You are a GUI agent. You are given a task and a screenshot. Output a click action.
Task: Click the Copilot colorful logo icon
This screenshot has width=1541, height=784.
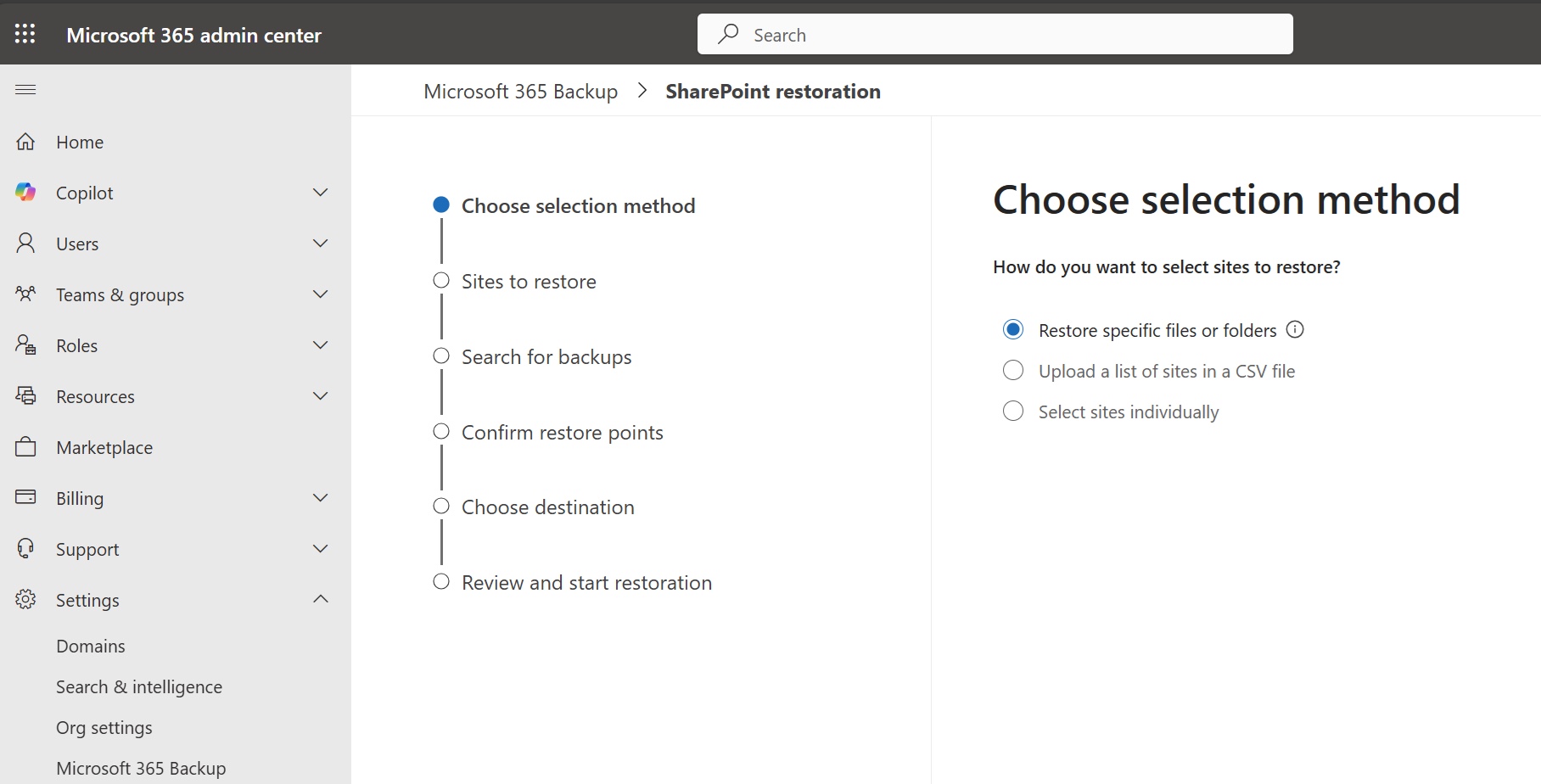tap(25, 193)
